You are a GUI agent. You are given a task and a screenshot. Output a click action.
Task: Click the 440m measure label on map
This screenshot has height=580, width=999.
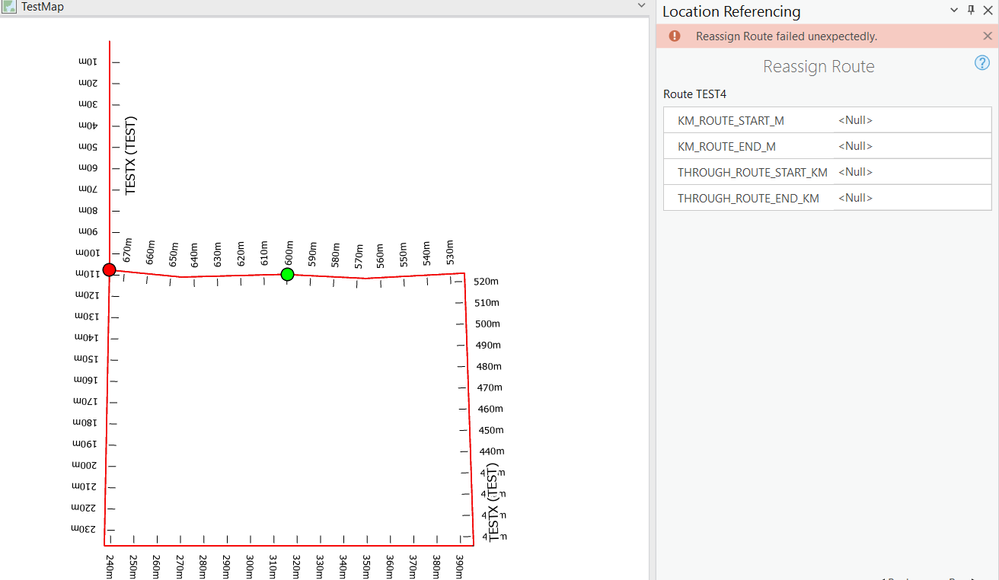[x=492, y=451]
